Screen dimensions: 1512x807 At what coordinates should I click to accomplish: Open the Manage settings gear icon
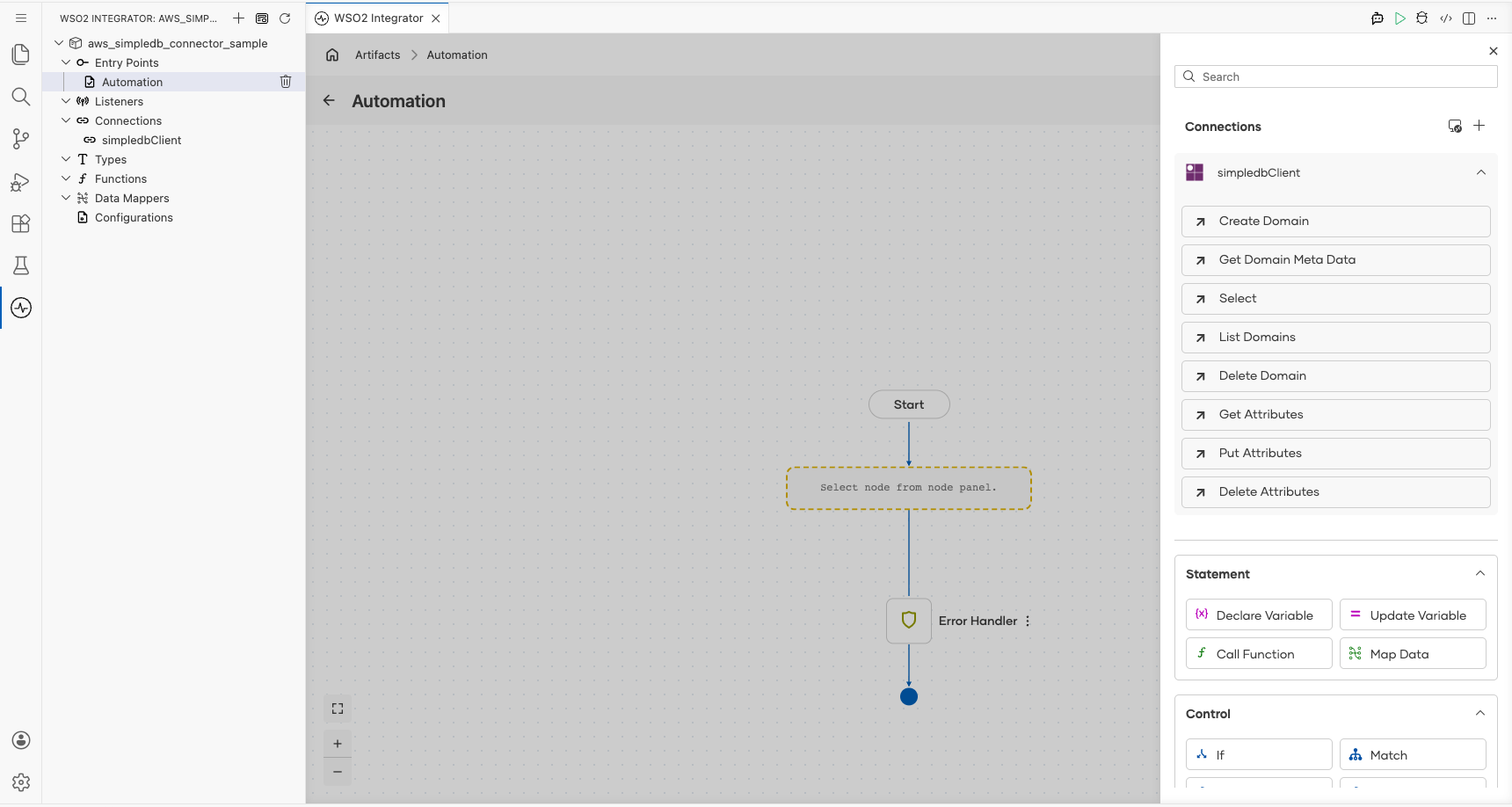(x=21, y=782)
